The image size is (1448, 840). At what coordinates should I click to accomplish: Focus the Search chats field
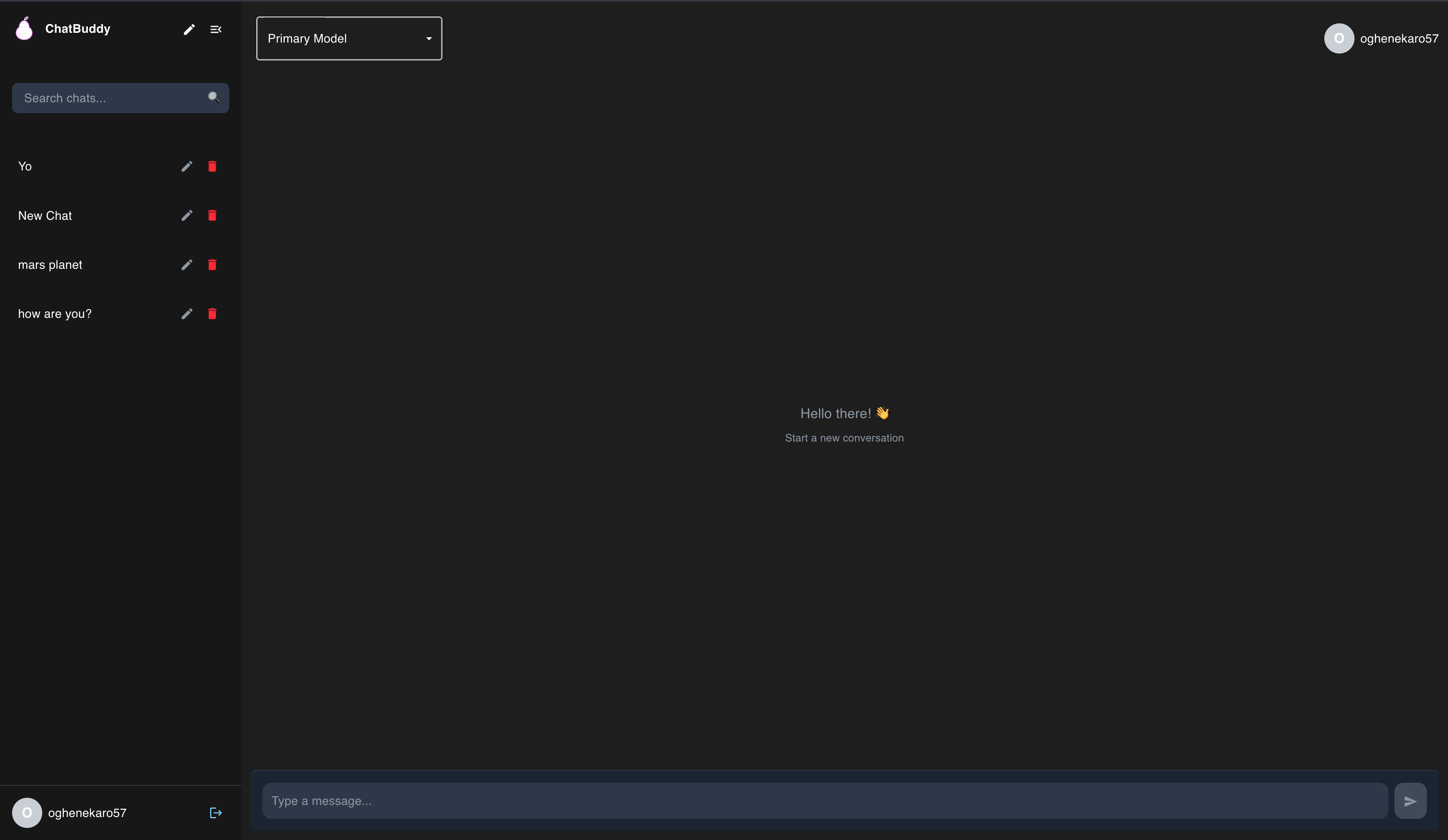[x=120, y=98]
